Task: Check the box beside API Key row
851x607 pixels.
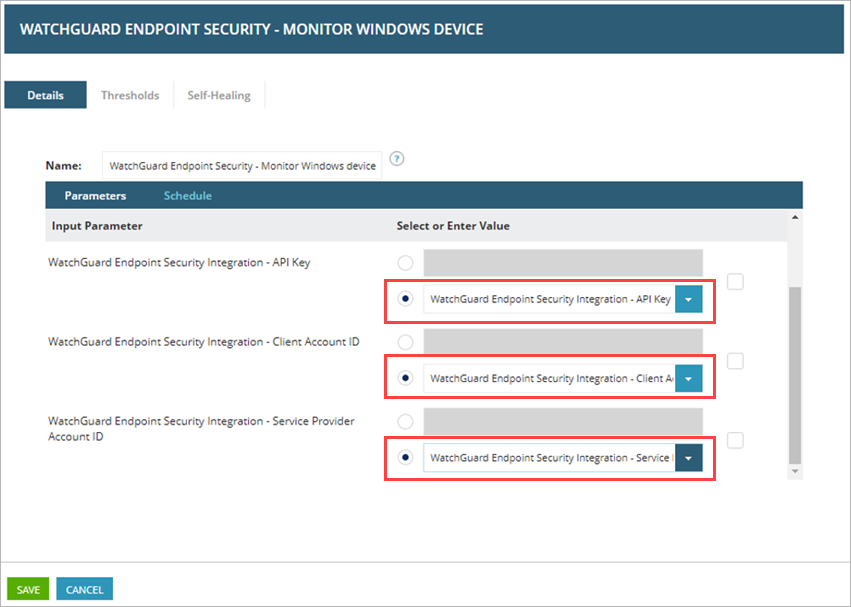Action: (735, 282)
